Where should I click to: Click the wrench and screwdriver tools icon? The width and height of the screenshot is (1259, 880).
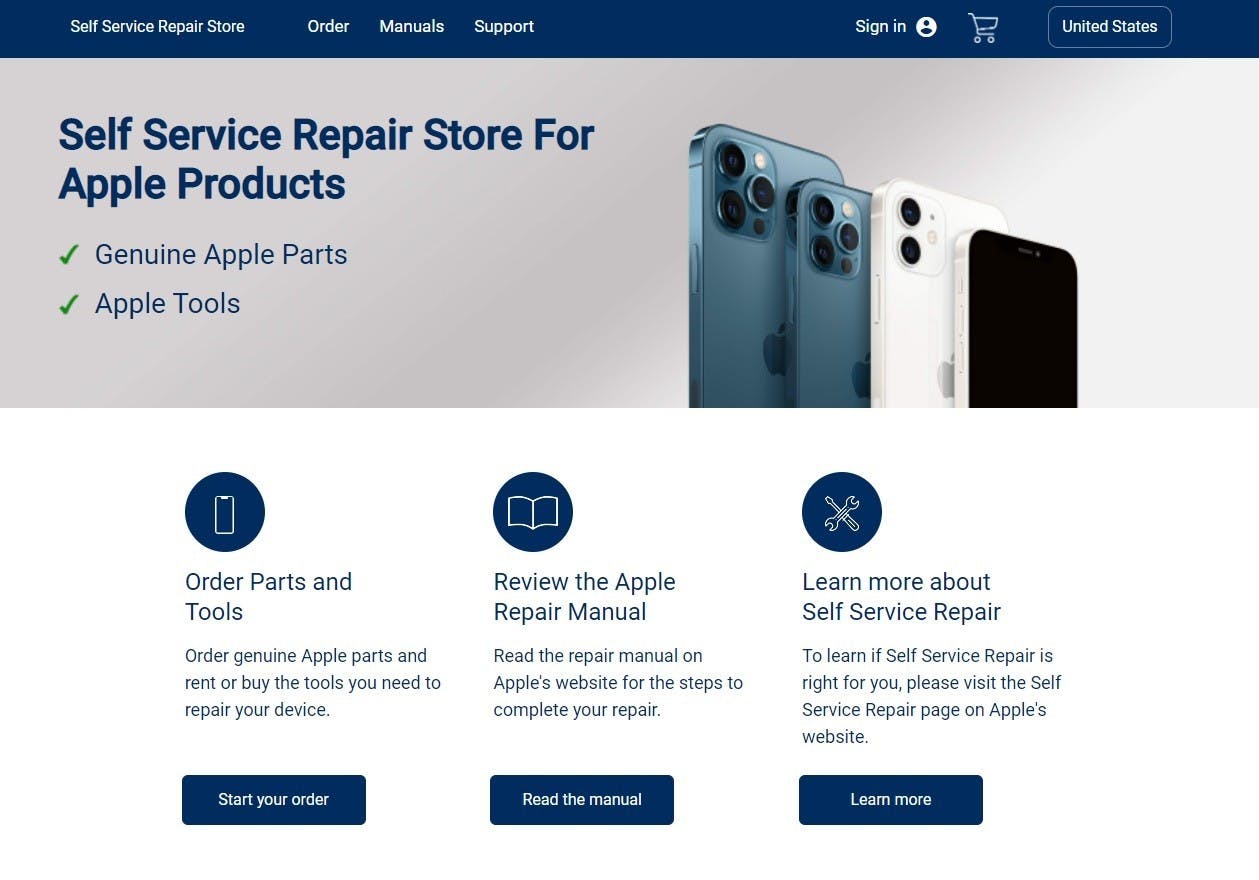tap(842, 512)
